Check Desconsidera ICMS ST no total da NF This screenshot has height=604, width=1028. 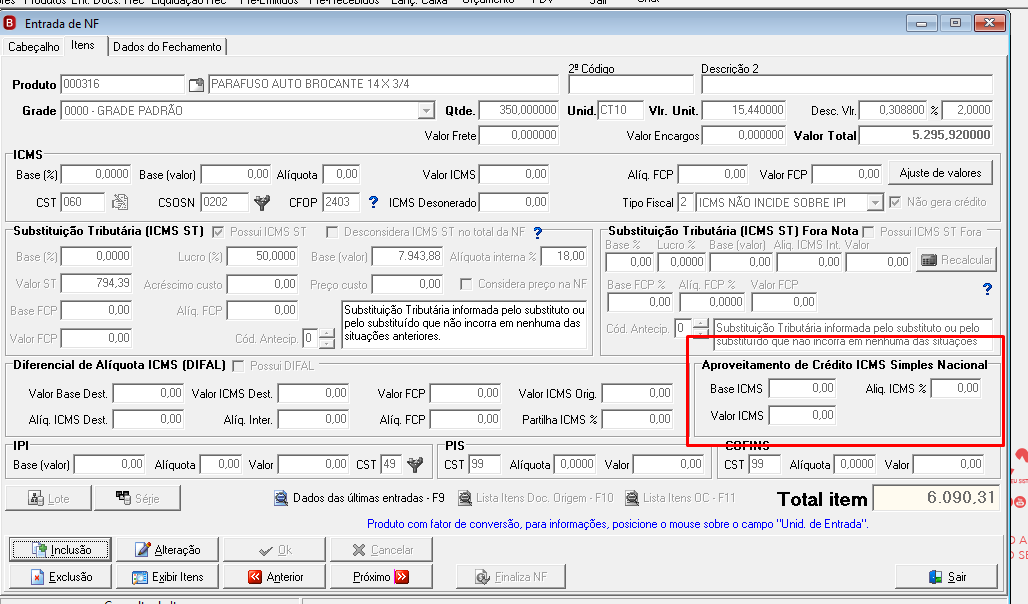pyautogui.click(x=332, y=232)
